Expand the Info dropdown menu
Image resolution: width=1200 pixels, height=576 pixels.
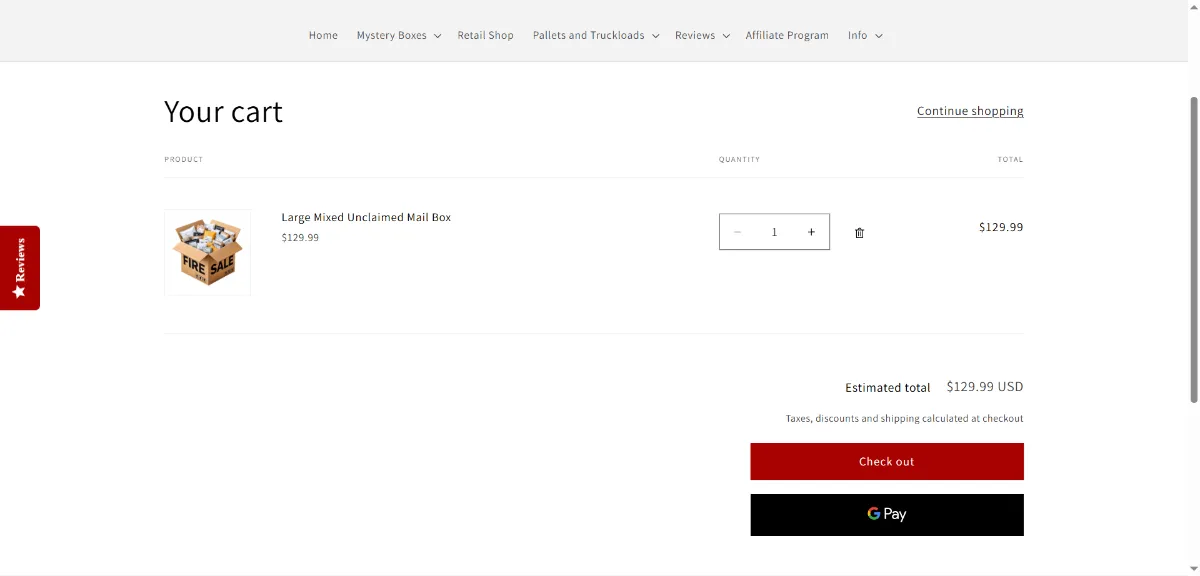pyautogui.click(x=865, y=35)
